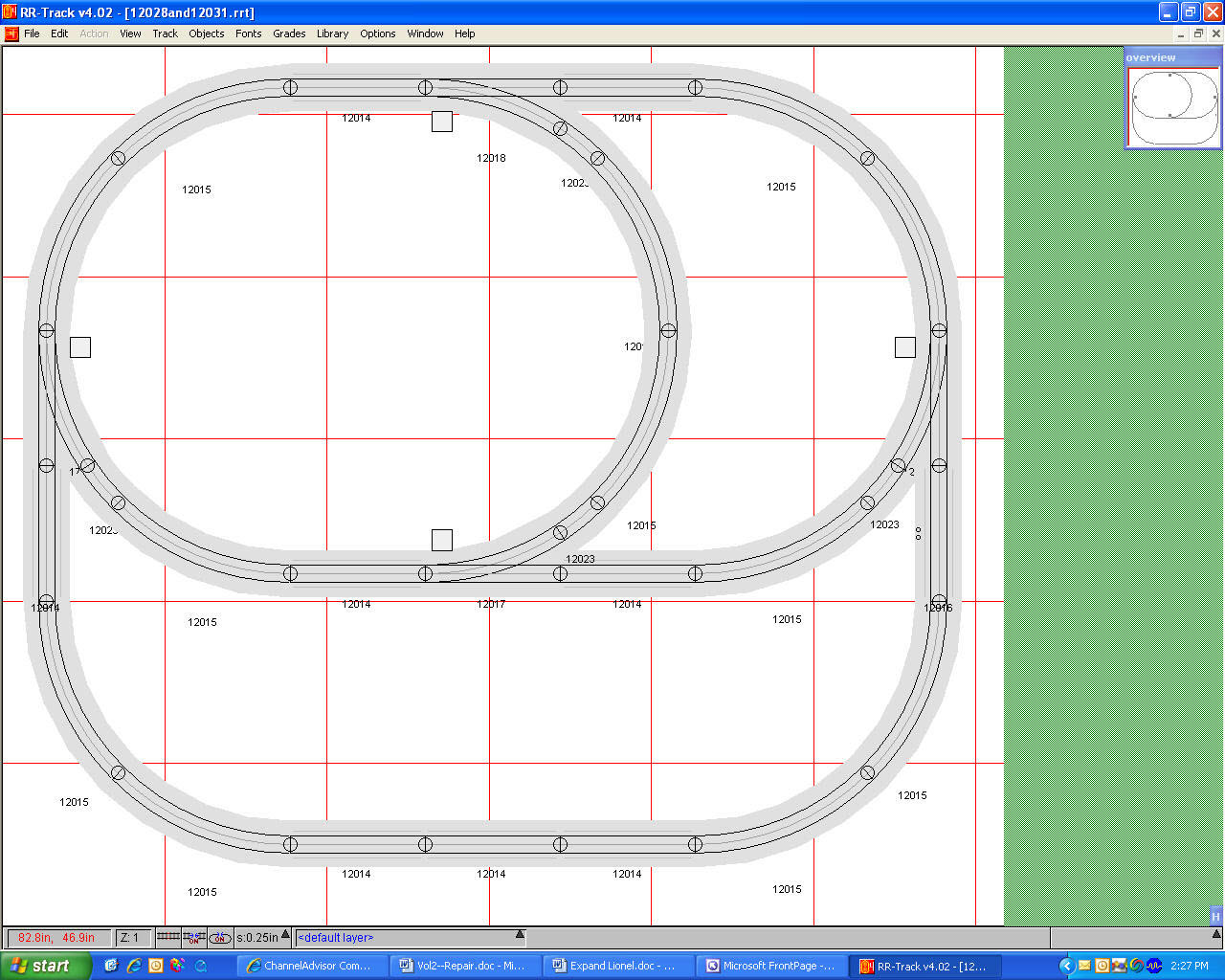Open the Grades menu
This screenshot has width=1225, height=980.
tap(289, 33)
